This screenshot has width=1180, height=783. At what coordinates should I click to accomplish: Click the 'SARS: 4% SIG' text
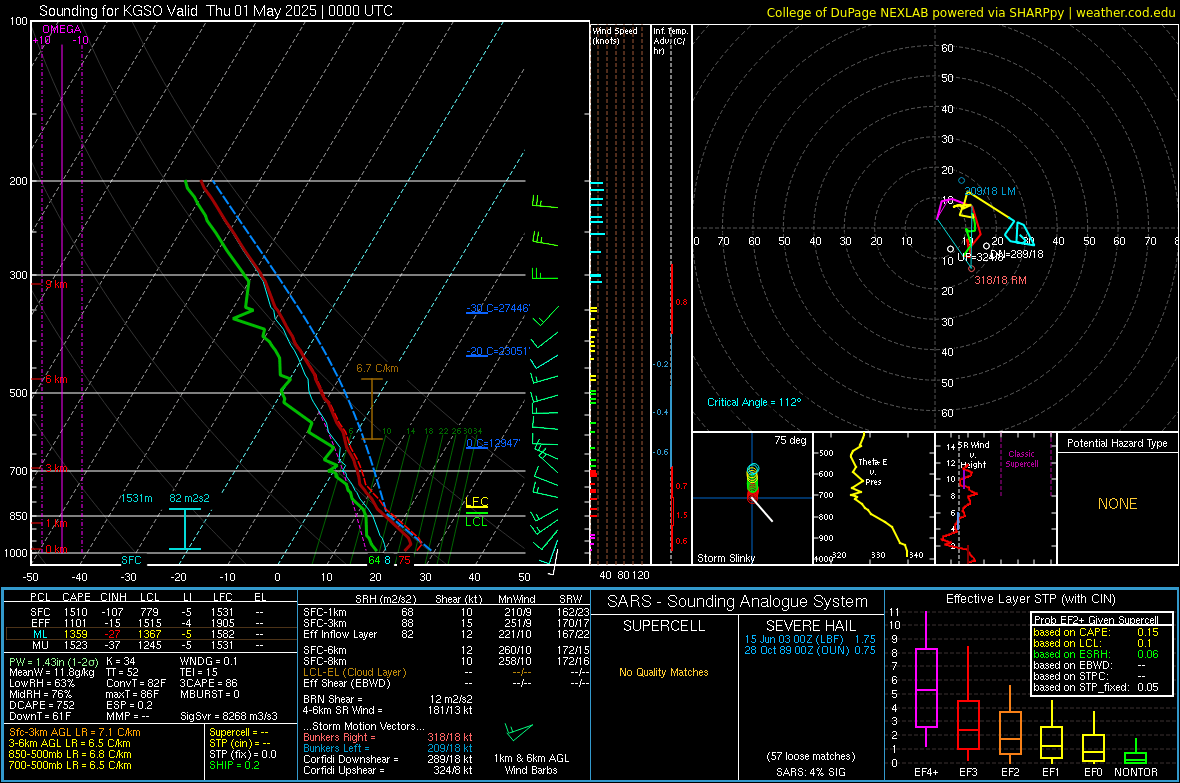tap(810, 772)
